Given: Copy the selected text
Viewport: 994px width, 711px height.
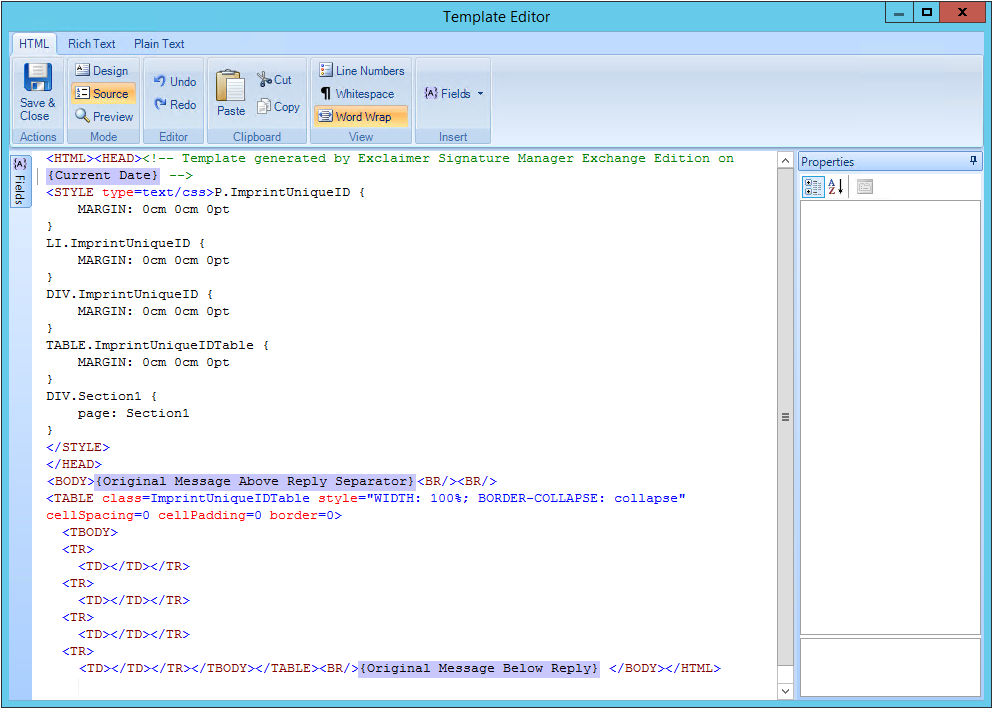Looking at the screenshot, I should pos(278,106).
